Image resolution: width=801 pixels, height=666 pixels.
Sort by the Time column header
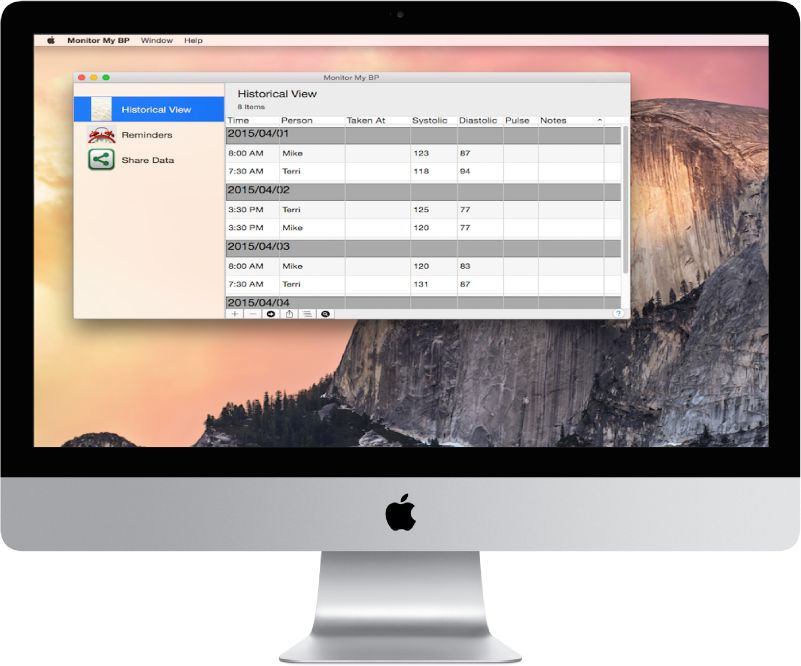[x=252, y=121]
